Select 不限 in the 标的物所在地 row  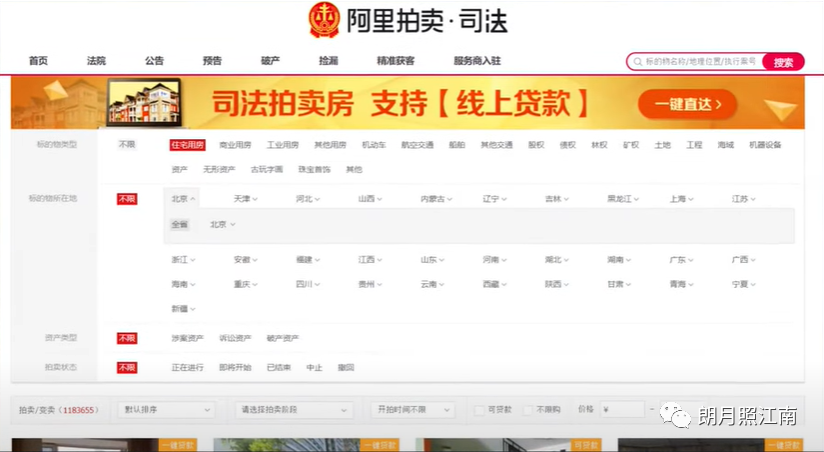point(127,199)
